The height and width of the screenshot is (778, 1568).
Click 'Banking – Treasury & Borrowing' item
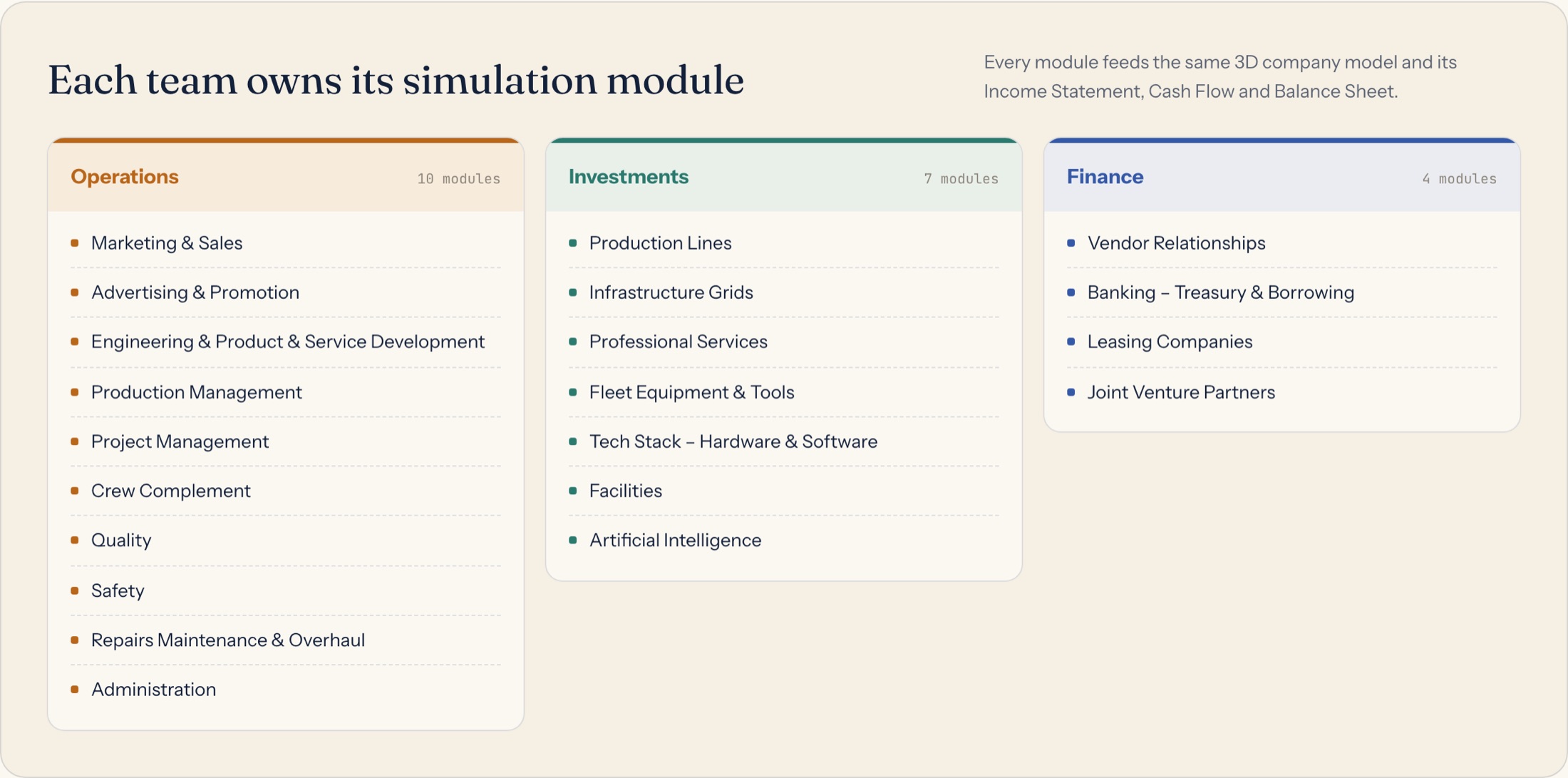point(1281,292)
